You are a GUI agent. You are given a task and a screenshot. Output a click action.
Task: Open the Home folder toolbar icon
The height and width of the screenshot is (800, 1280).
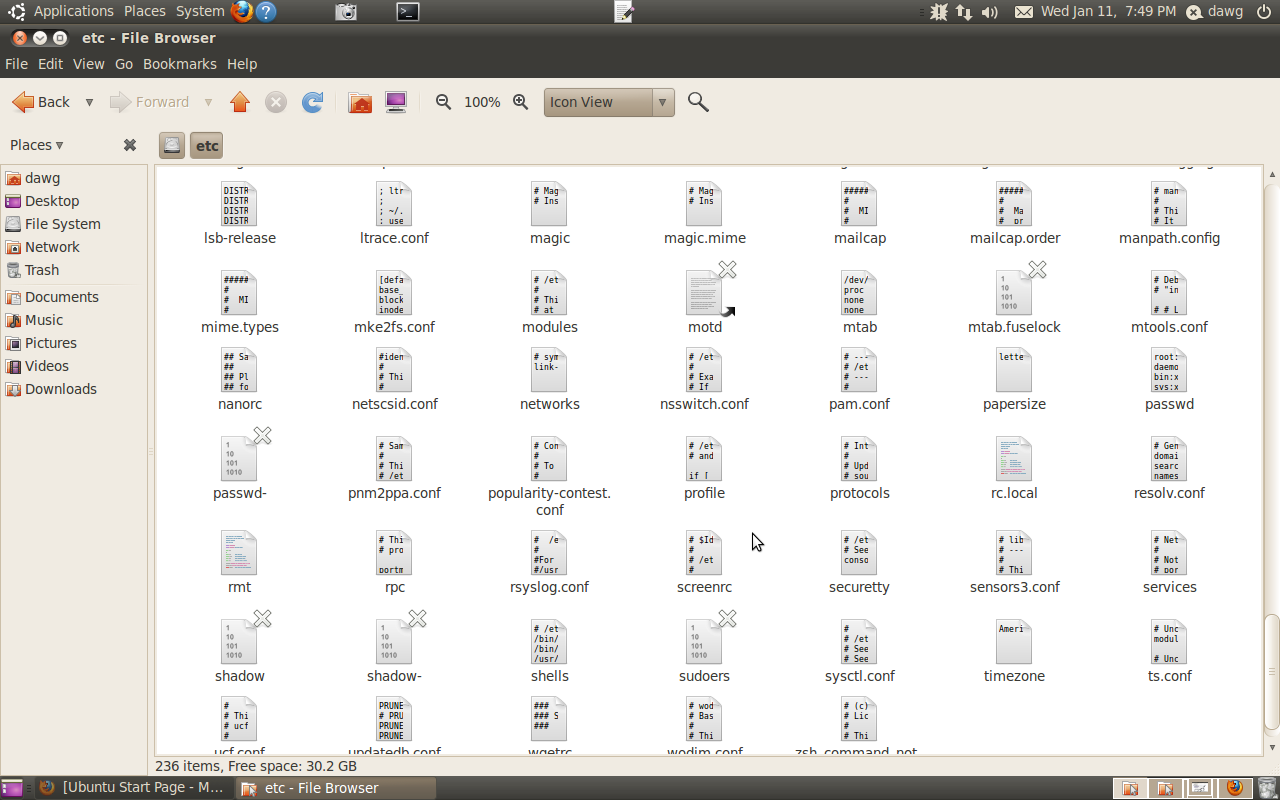pos(360,102)
